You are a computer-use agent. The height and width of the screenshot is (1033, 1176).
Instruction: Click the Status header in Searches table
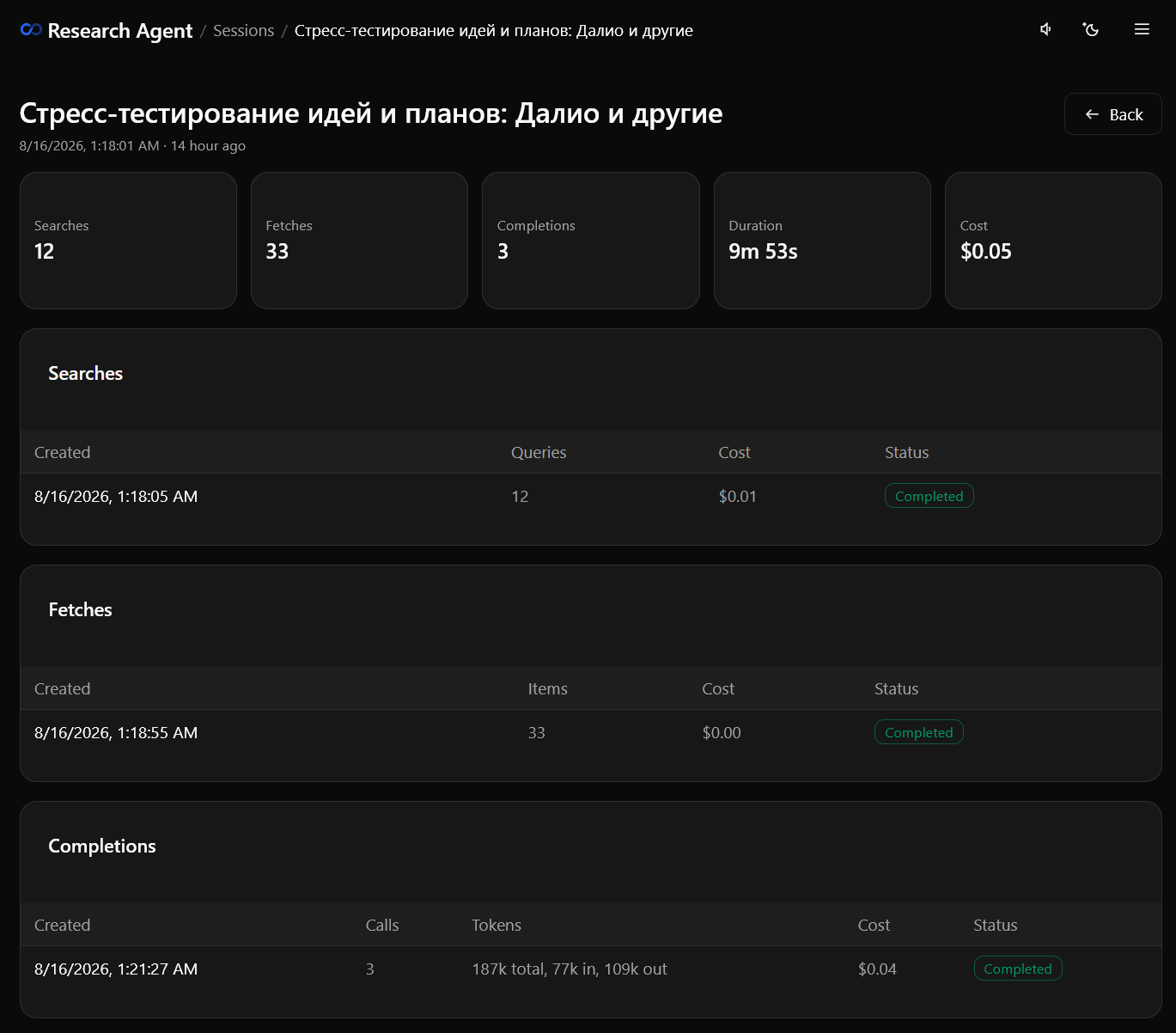[x=907, y=453]
